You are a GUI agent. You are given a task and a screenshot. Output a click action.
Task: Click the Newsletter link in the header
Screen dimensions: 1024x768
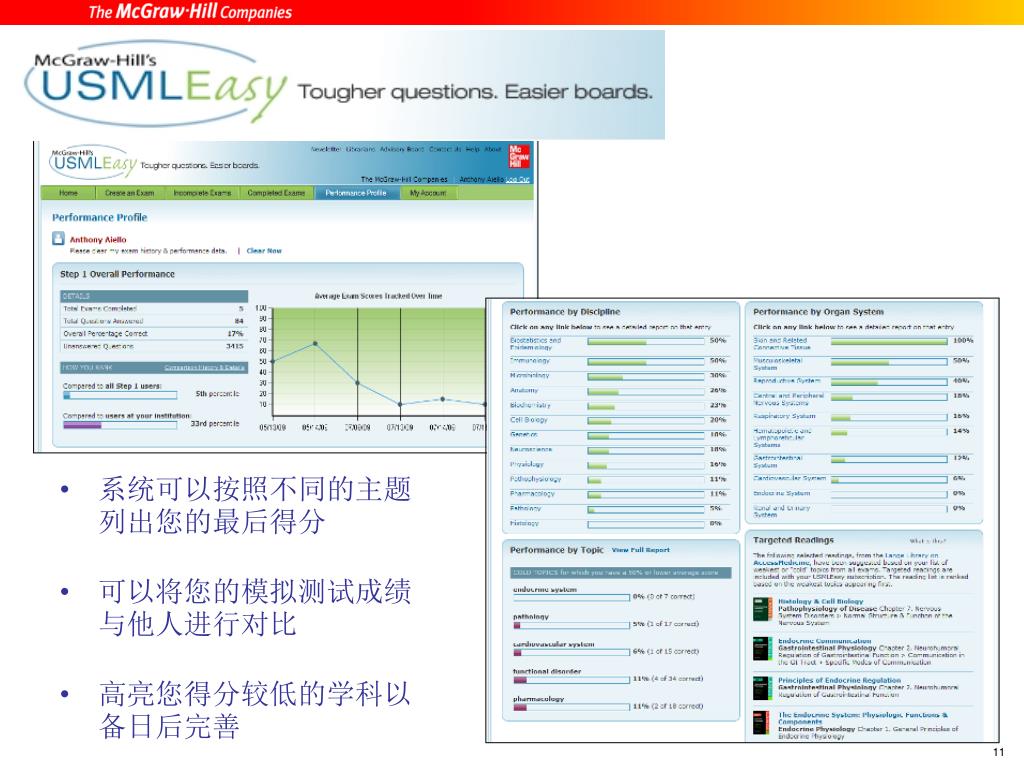(x=326, y=150)
